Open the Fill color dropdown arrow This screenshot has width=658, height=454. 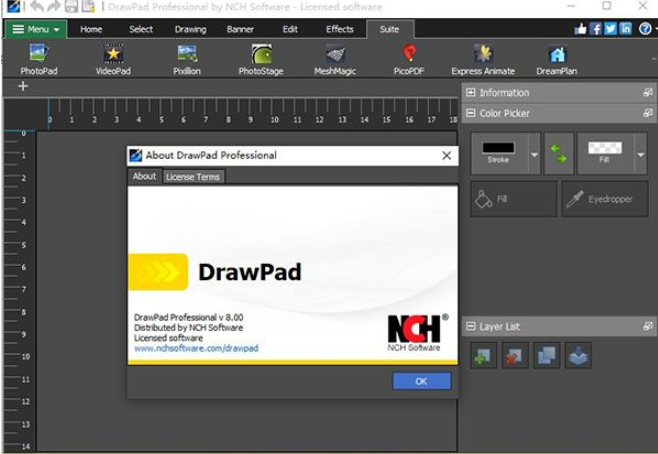point(641,154)
